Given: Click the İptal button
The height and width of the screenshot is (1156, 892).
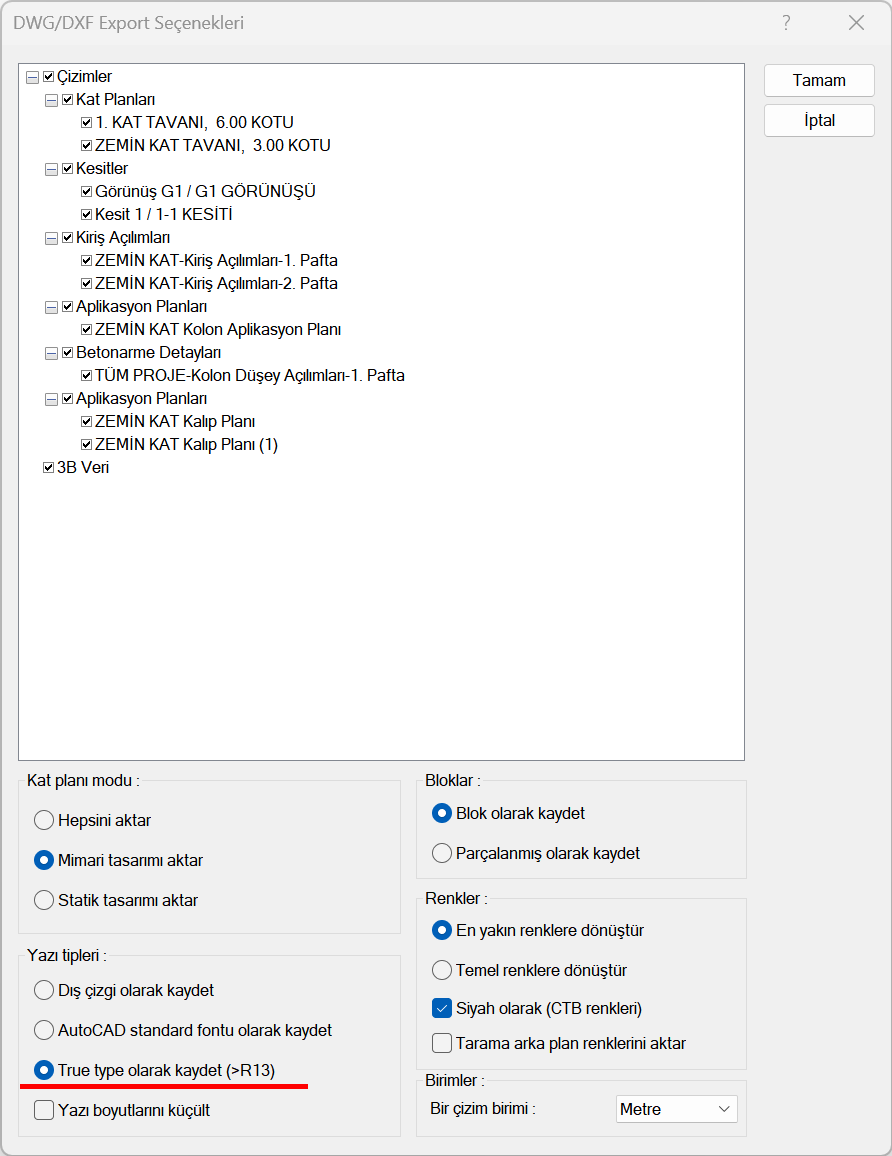Looking at the screenshot, I should tap(819, 121).
